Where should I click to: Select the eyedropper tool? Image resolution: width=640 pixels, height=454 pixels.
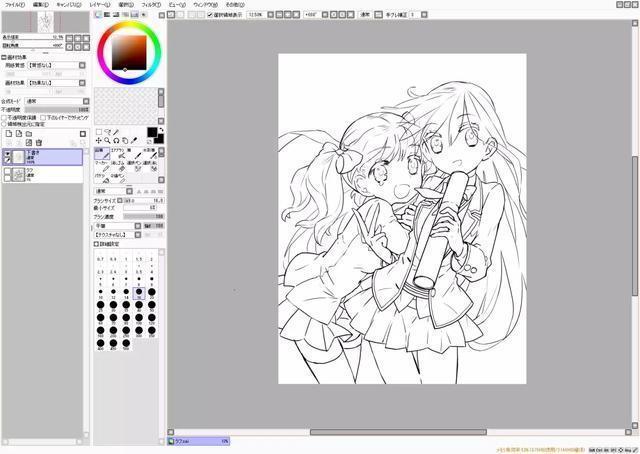point(134,140)
